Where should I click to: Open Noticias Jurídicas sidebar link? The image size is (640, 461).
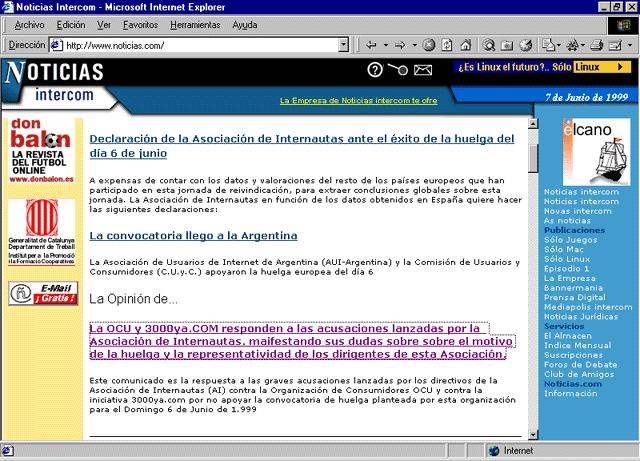tap(581, 316)
